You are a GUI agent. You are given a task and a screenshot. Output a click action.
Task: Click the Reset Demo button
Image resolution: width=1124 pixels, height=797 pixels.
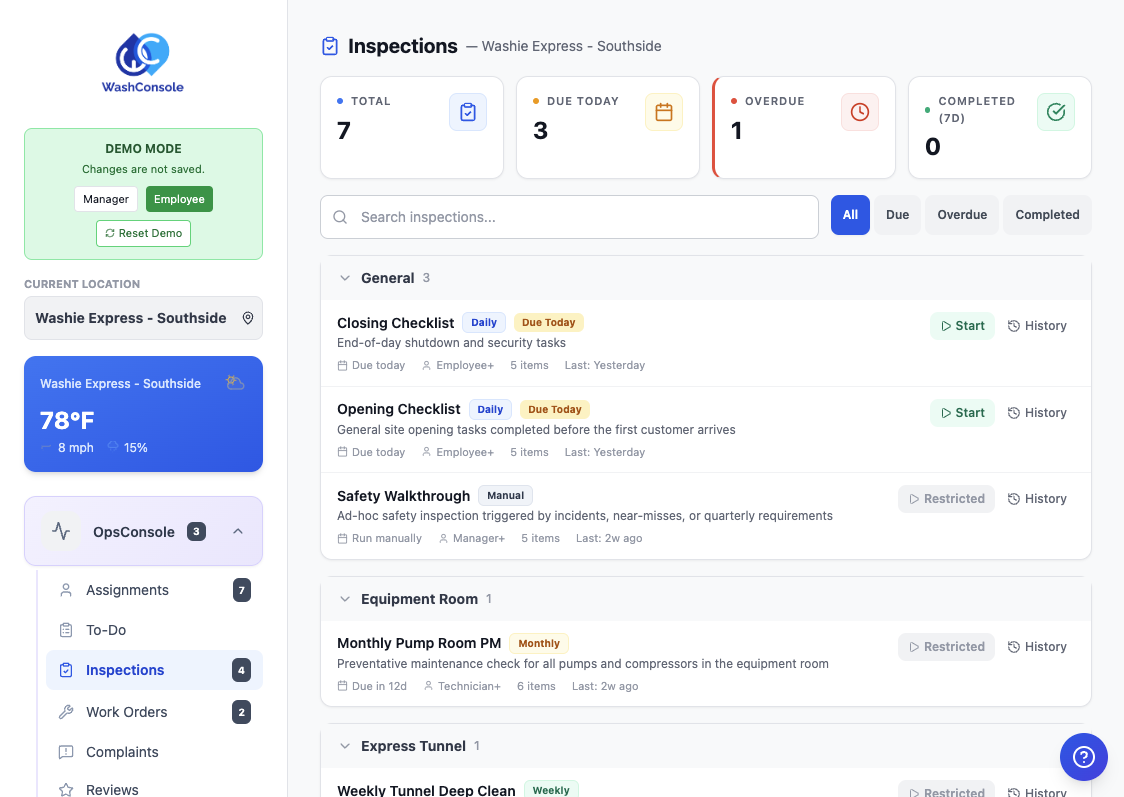coord(143,234)
